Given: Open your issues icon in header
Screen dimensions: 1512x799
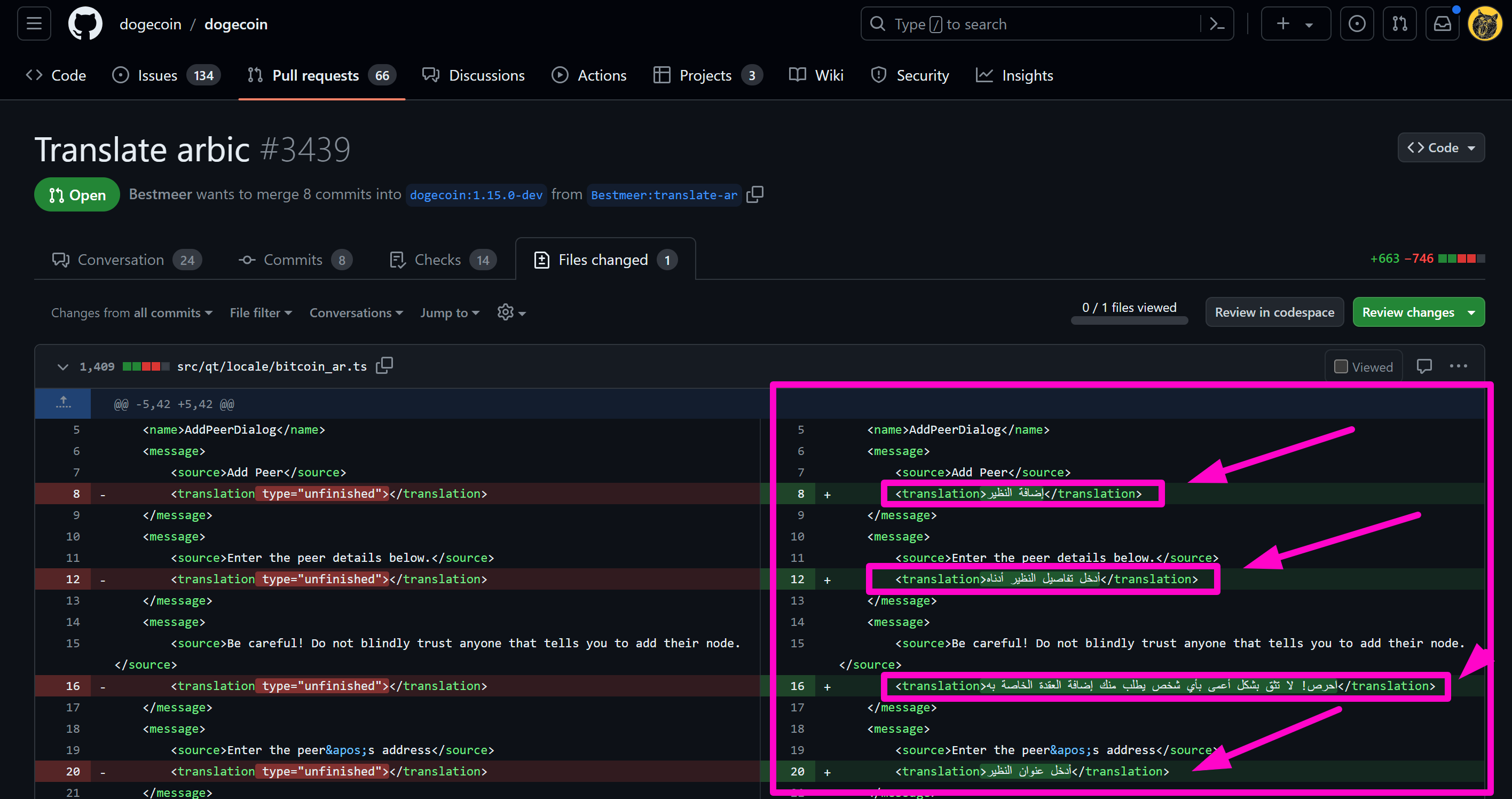Looking at the screenshot, I should 1357,24.
